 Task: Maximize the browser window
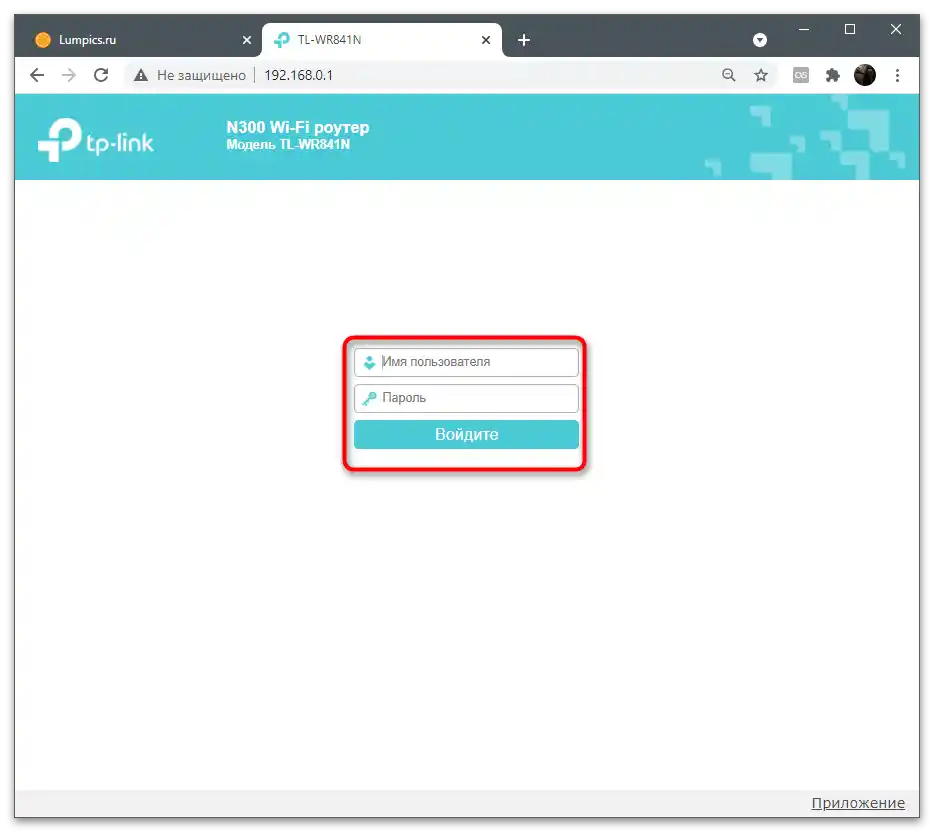pos(850,29)
